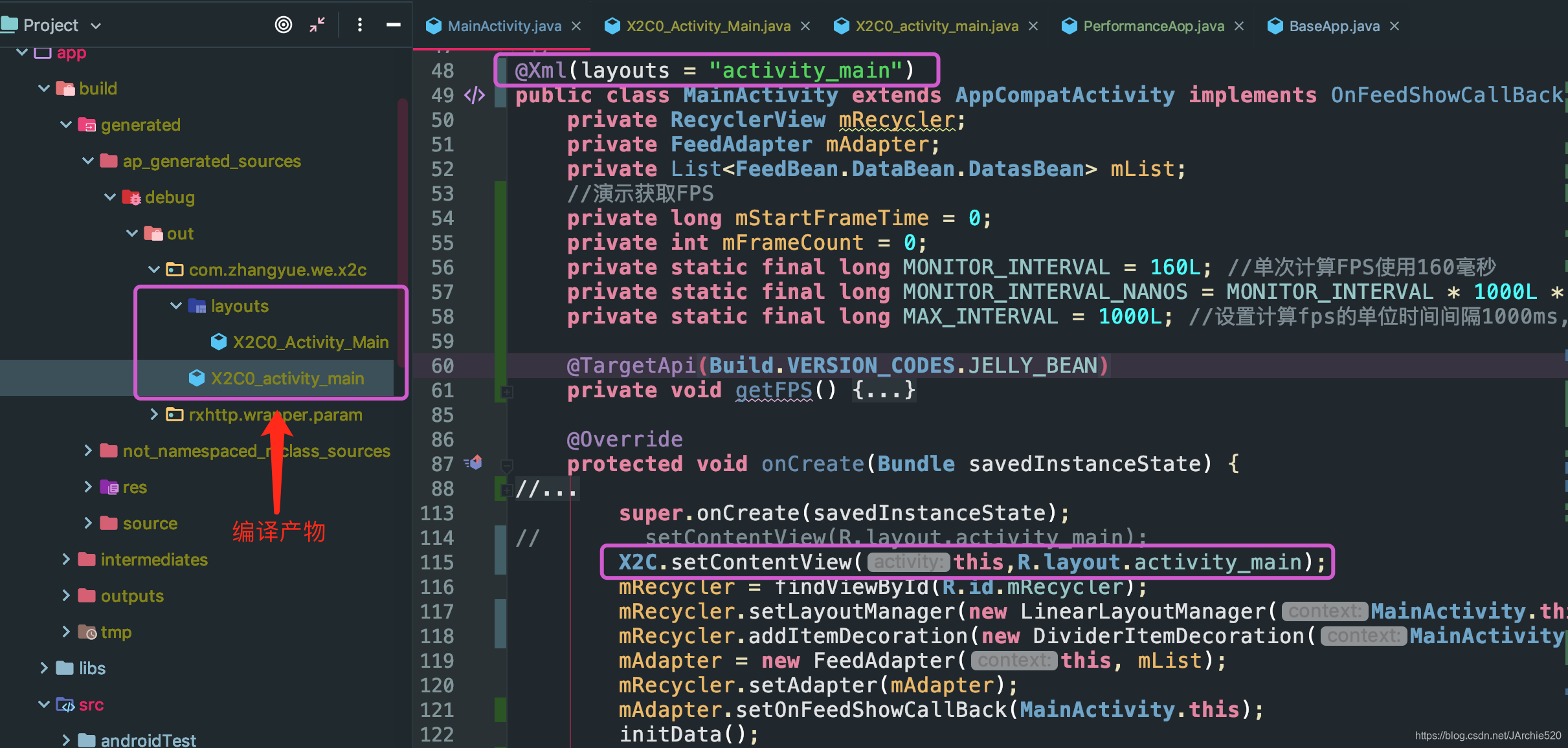The width and height of the screenshot is (1568, 748).
Task: Open Project panel options three-dot menu
Action: point(360,25)
